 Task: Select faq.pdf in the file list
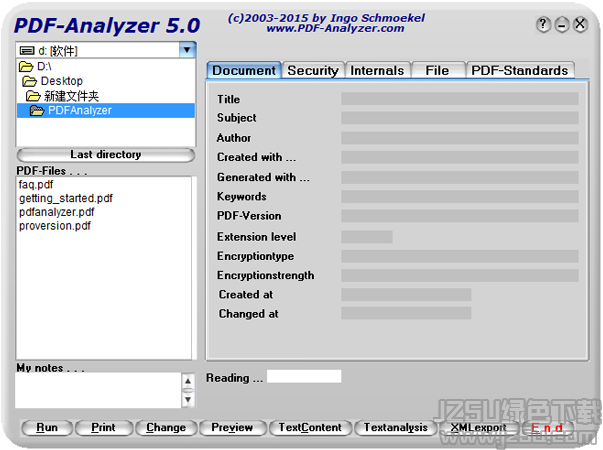[x=36, y=185]
